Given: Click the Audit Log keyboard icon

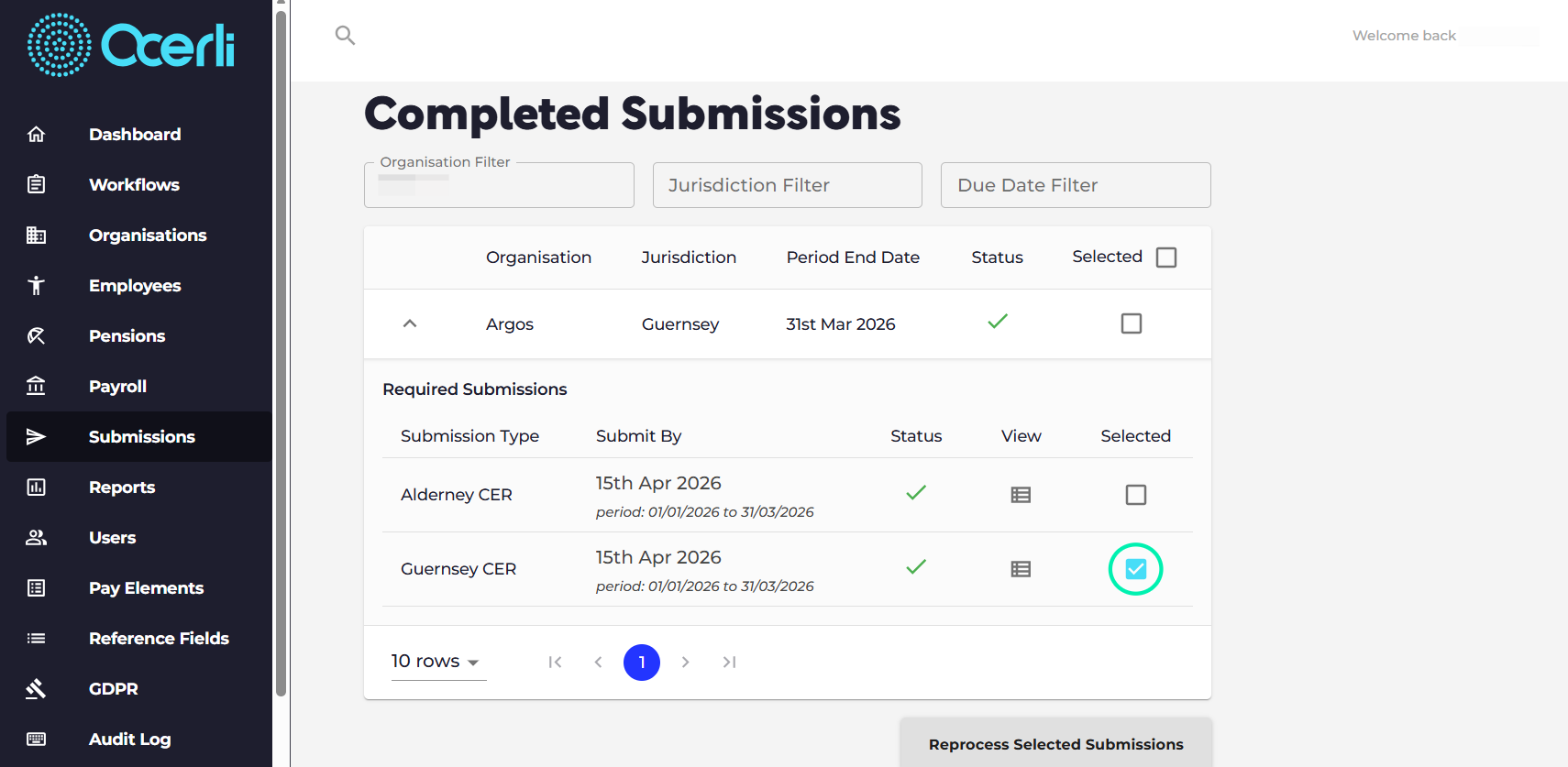Looking at the screenshot, I should (37, 740).
